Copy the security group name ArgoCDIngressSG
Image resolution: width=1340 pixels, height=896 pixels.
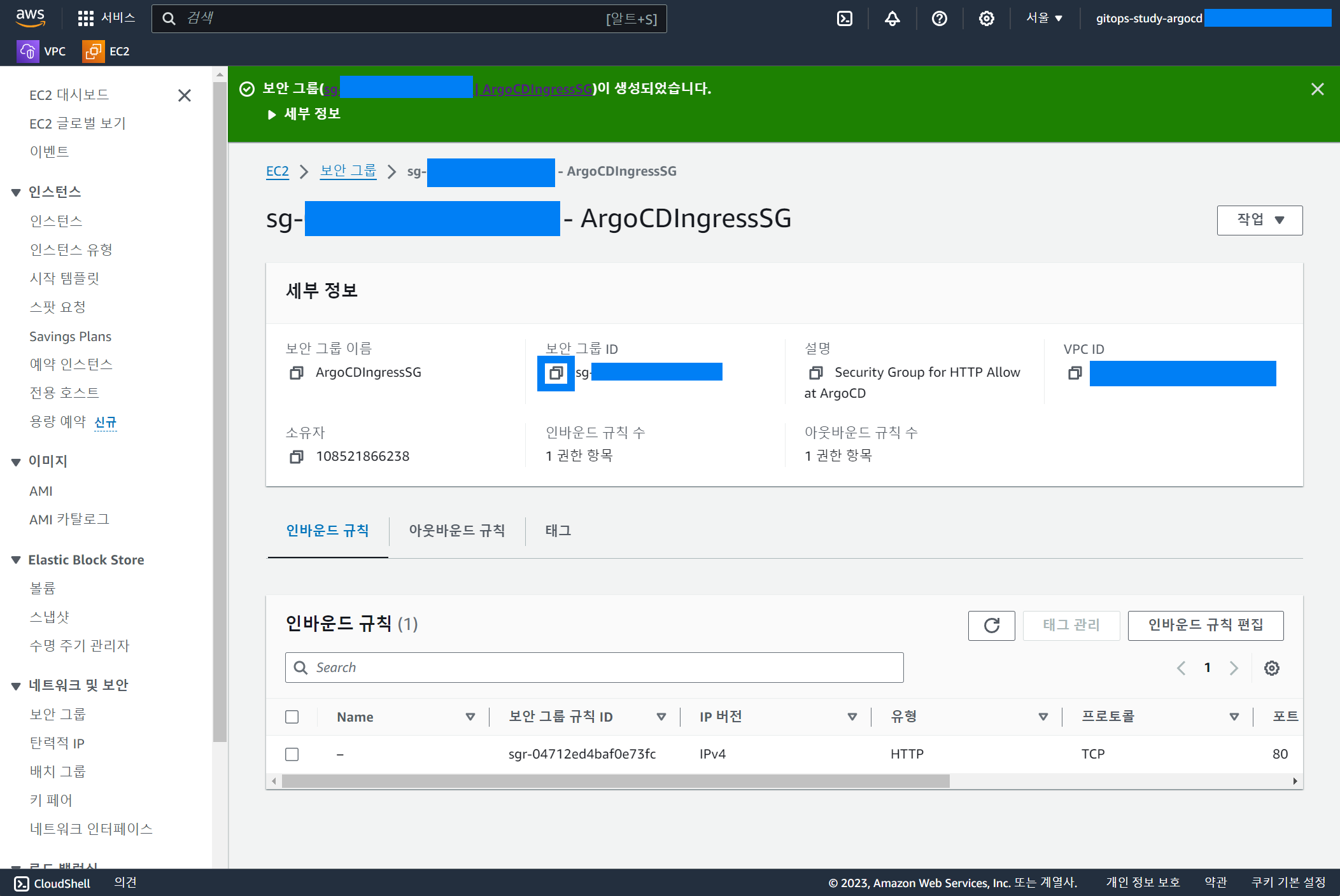click(296, 373)
